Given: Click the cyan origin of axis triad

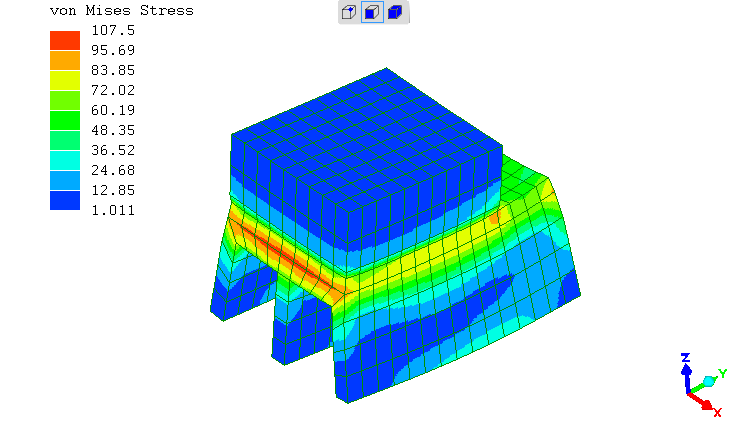Looking at the screenshot, I should coord(708,381).
